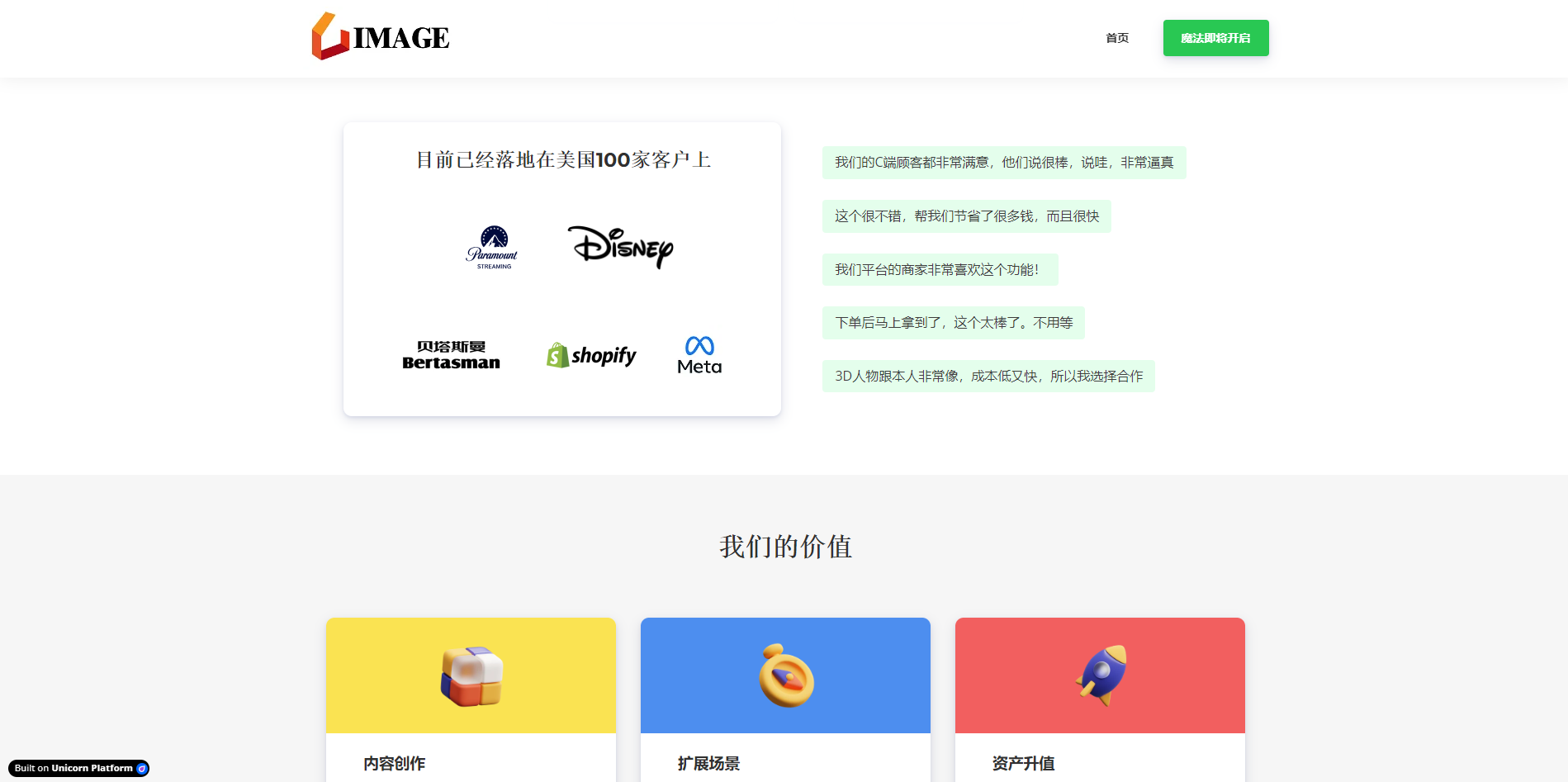
Task: Click the 这个很不错 testimonial bubble
Action: 966,216
